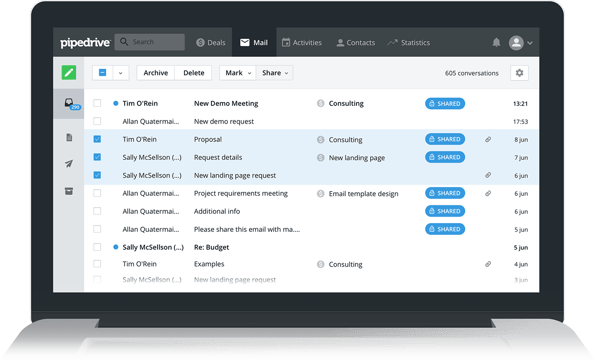Check the 'Please share this email' row checkbox
Screen dimensions: 595x360
coord(97,229)
